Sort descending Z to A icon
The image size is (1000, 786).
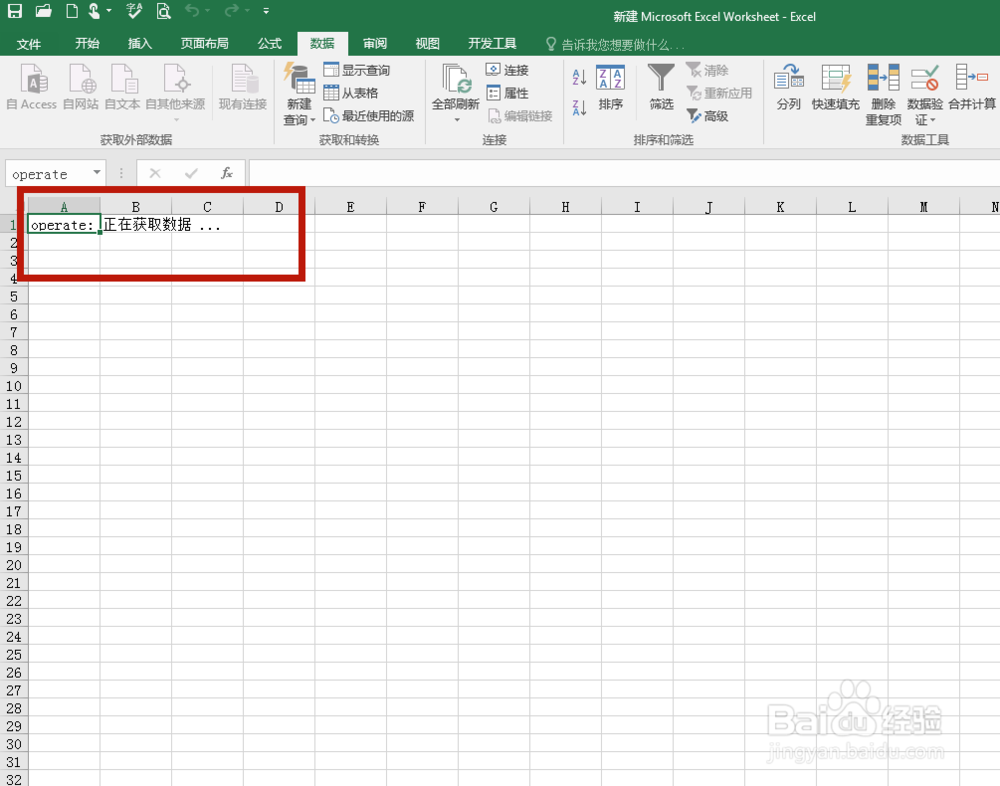pos(580,108)
